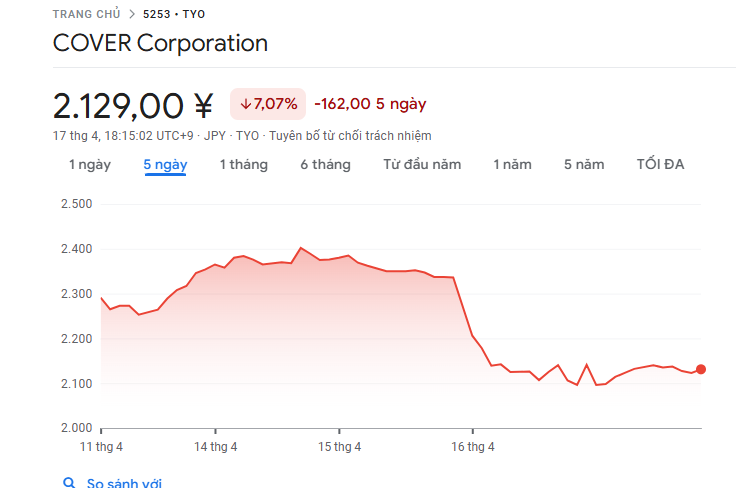Click the red endpoint dot on the chart
This screenshot has height=488, width=736.
pos(701,369)
